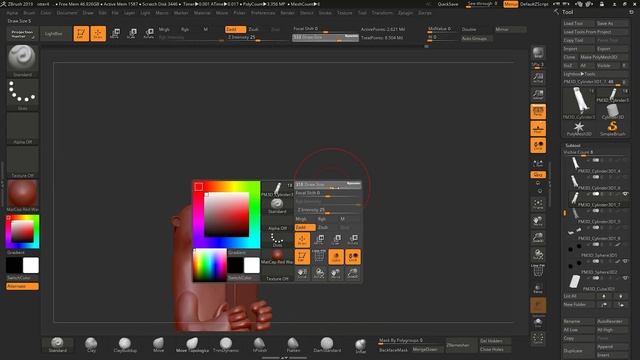This screenshot has height=360, width=640.
Task: Click the Draw icon in the popup menu
Action: click(302, 240)
